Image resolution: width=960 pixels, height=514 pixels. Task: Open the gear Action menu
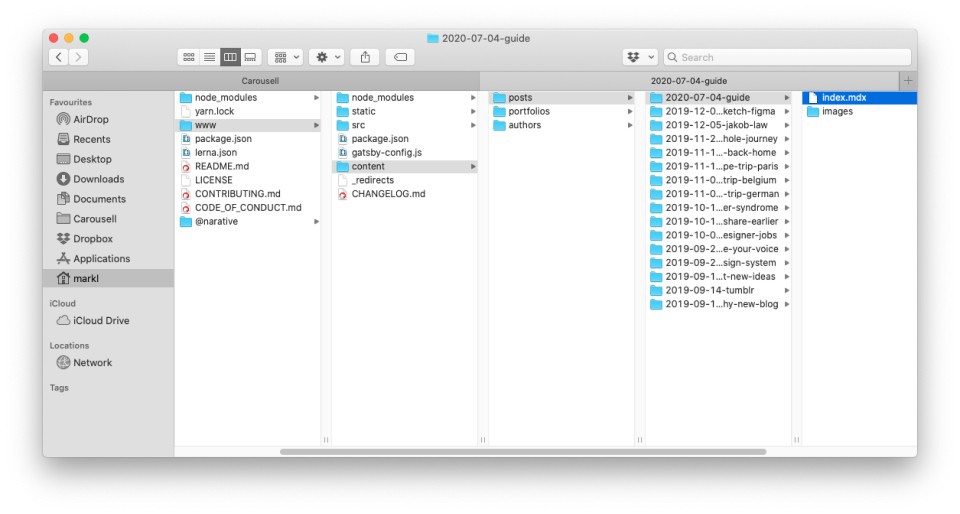point(327,57)
